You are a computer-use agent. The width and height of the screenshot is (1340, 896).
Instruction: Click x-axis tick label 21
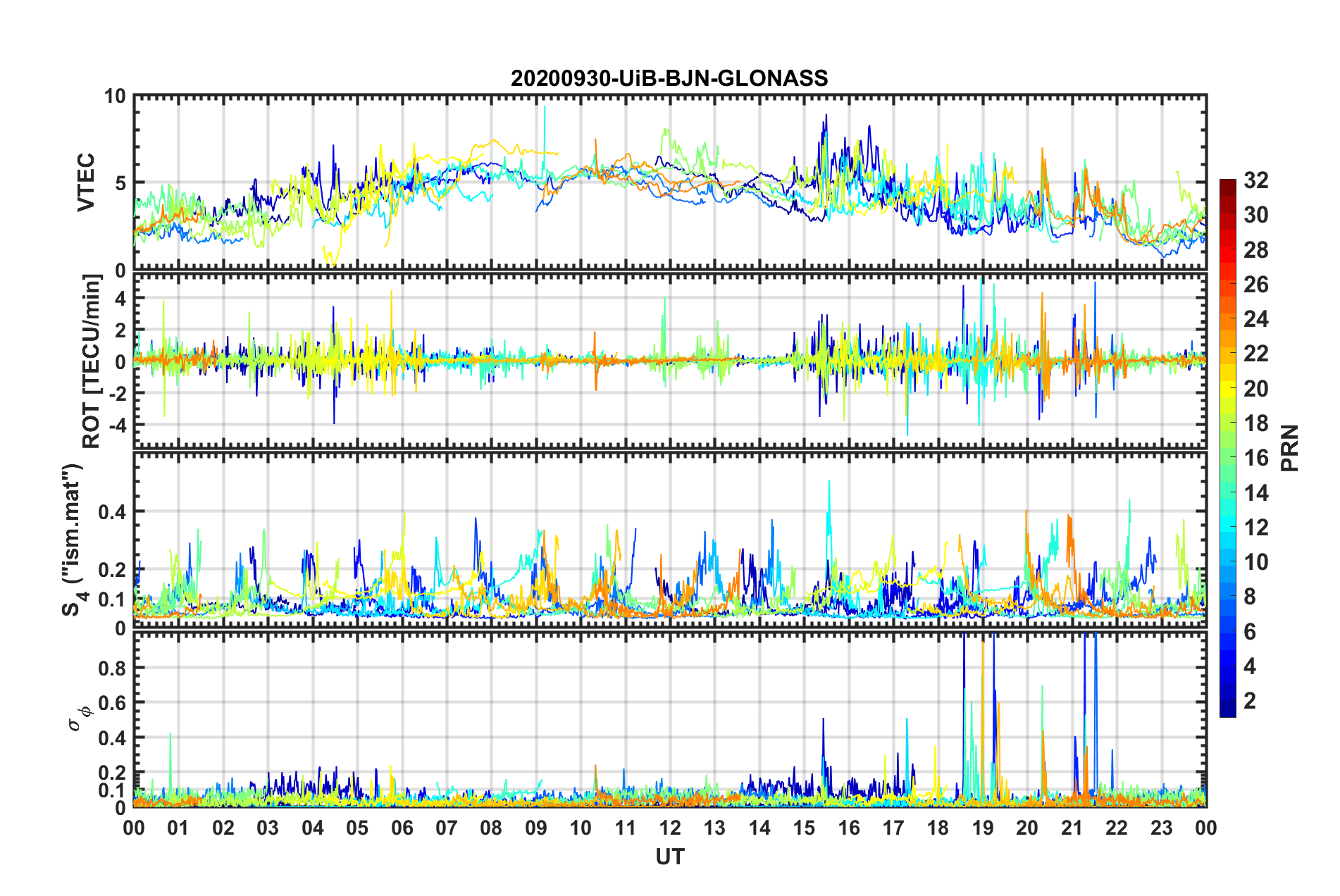pyautogui.click(x=1072, y=828)
